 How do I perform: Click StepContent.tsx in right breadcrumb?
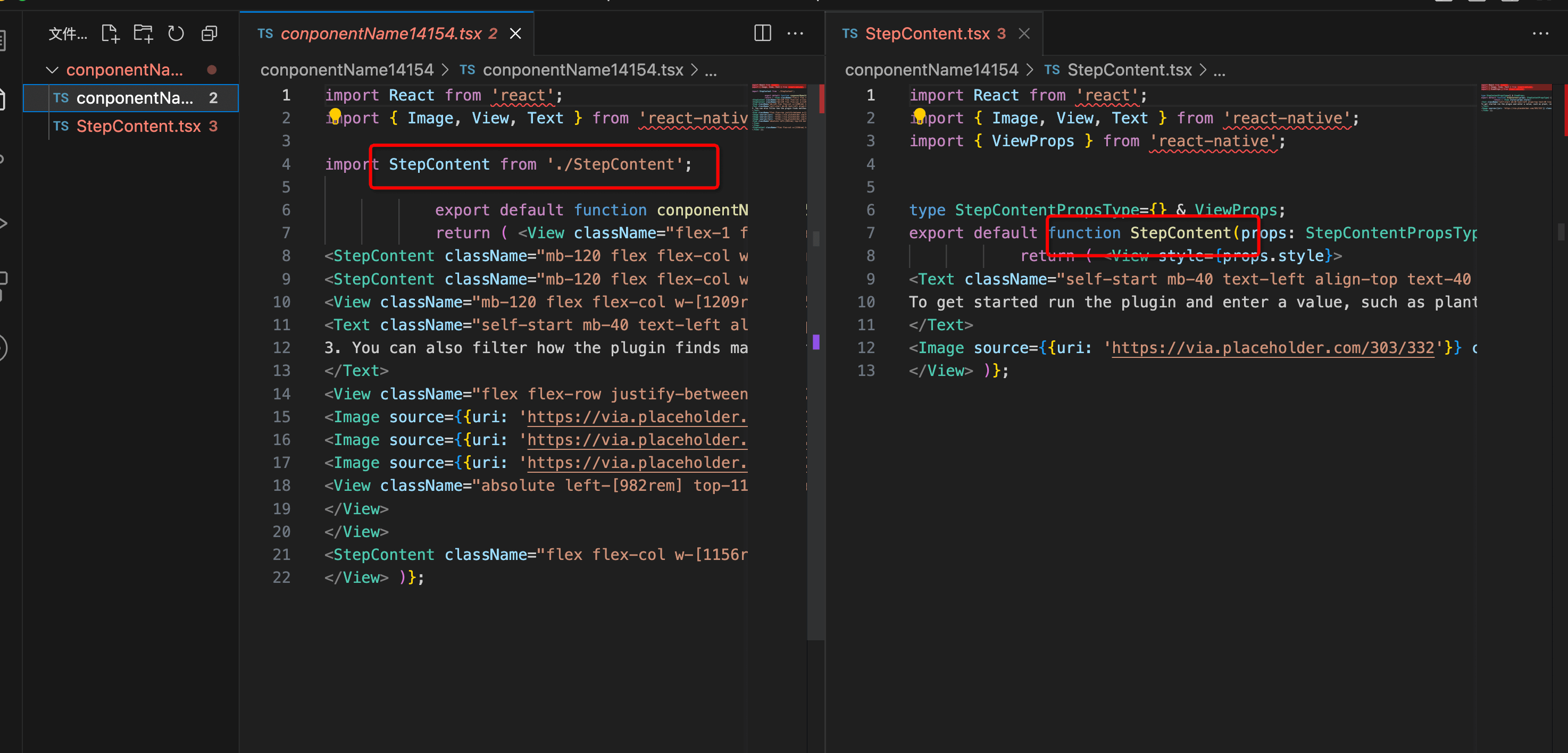point(1129,70)
